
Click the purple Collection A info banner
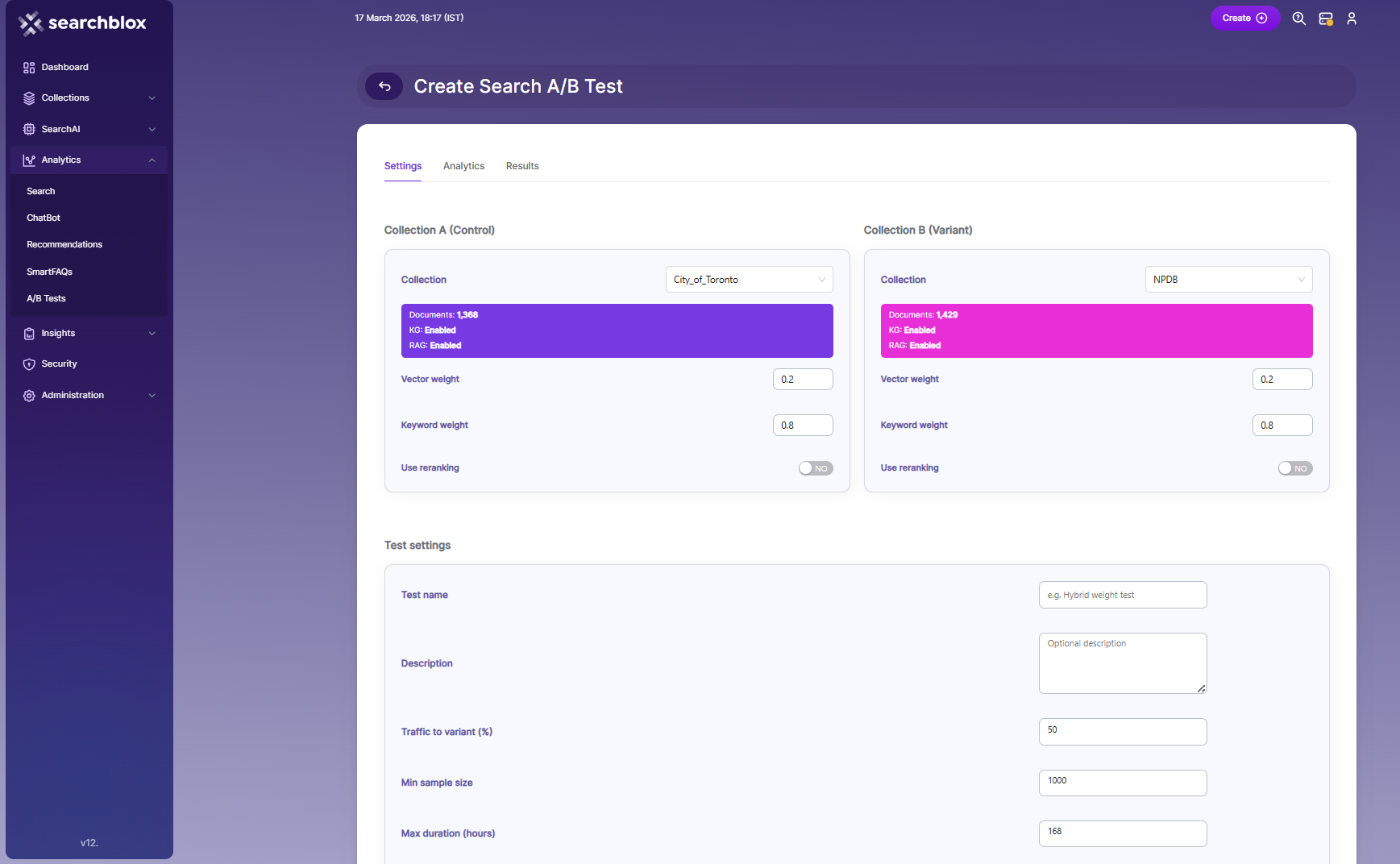click(617, 330)
